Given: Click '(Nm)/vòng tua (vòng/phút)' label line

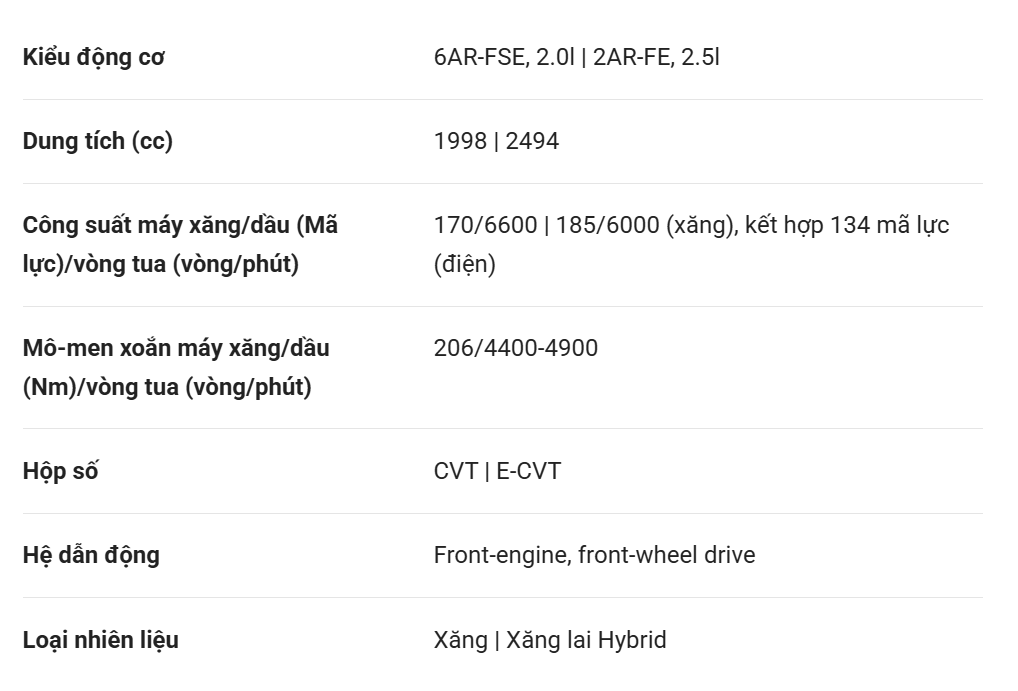Looking at the screenshot, I should [167, 387].
